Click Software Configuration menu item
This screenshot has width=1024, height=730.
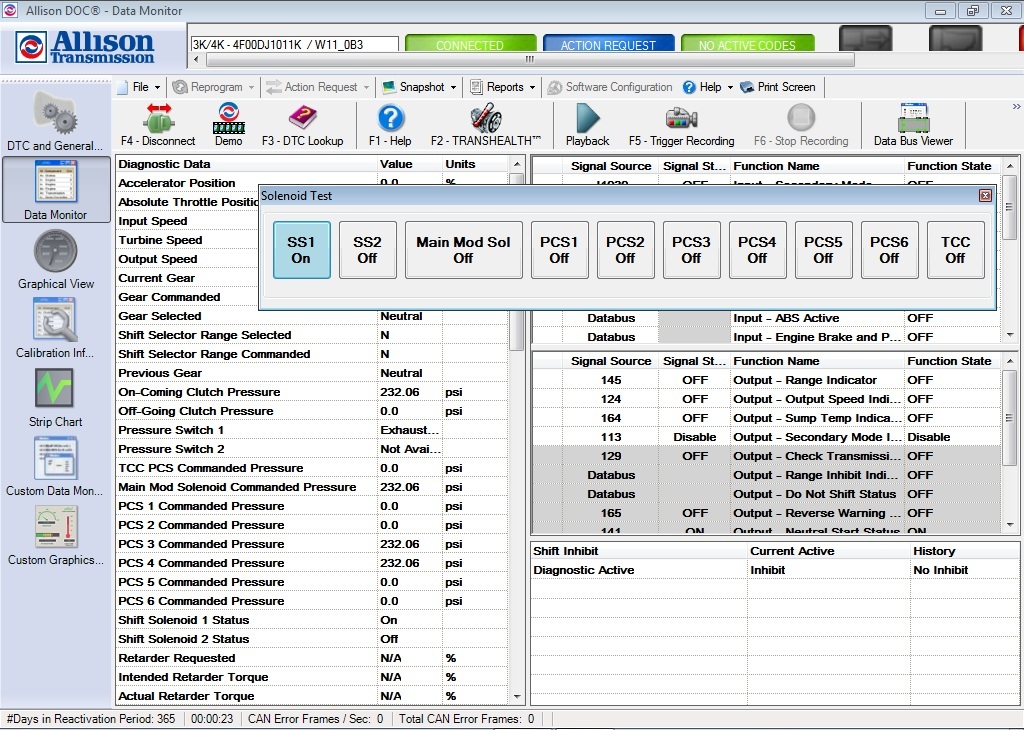tap(609, 87)
